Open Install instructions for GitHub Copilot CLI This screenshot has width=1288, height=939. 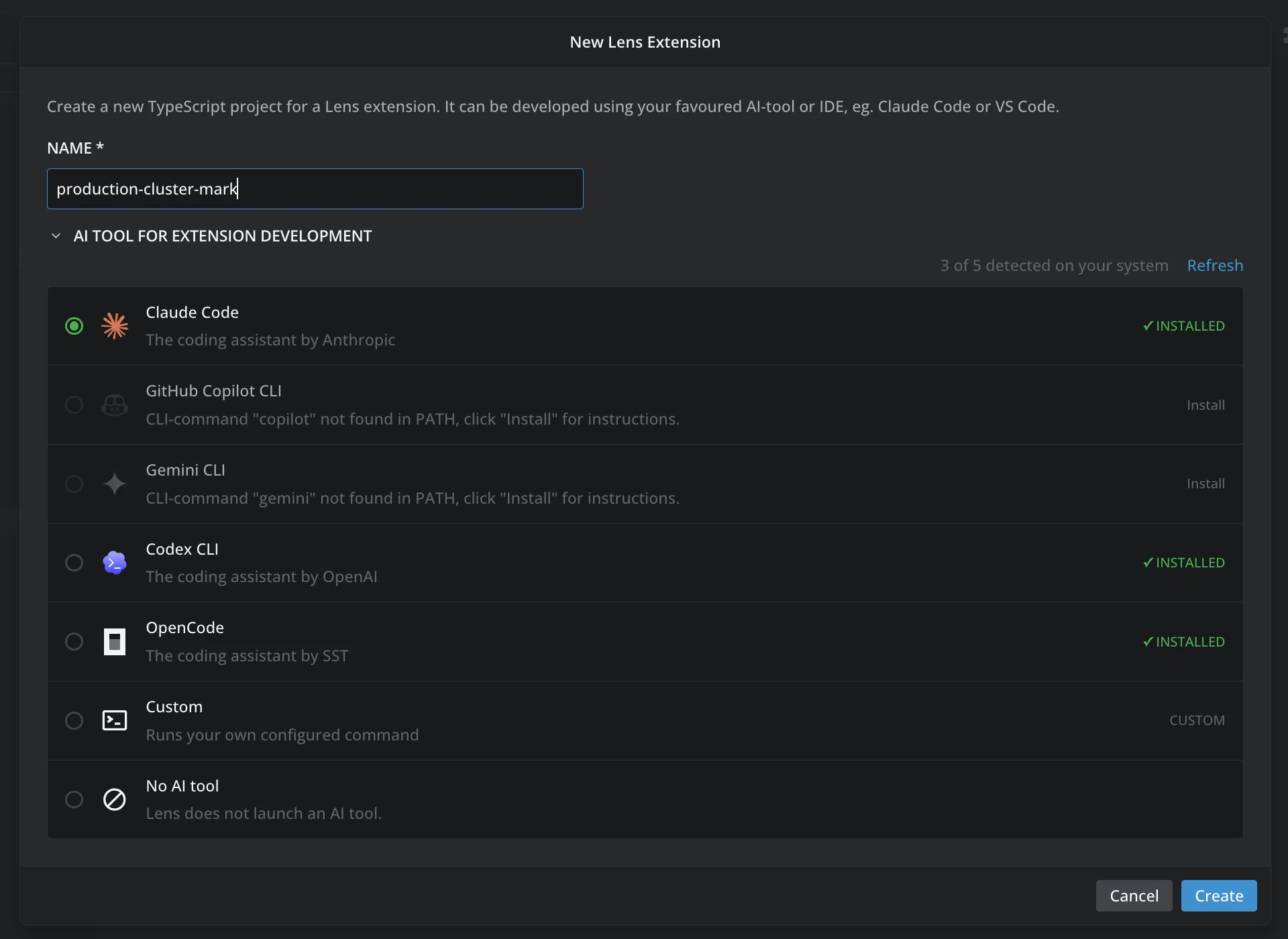pyautogui.click(x=1205, y=405)
